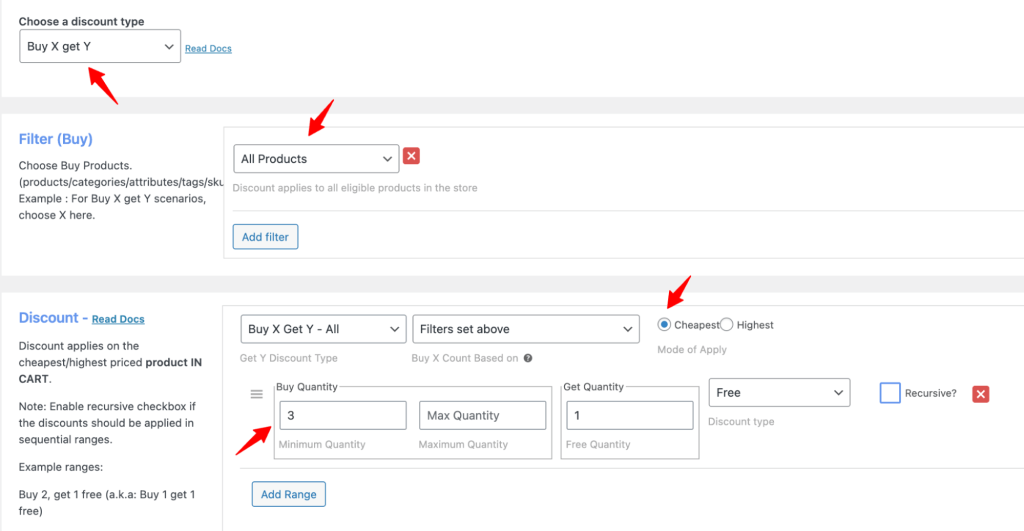
Task: Open the Buy X get Y discount type dropdown
Action: [100, 46]
